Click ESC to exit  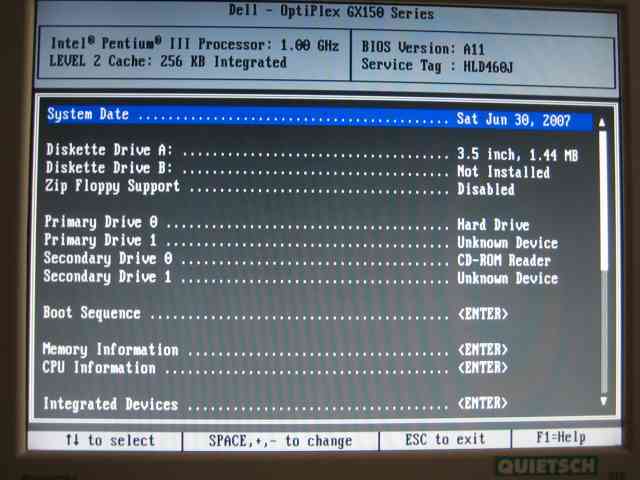coord(445,440)
